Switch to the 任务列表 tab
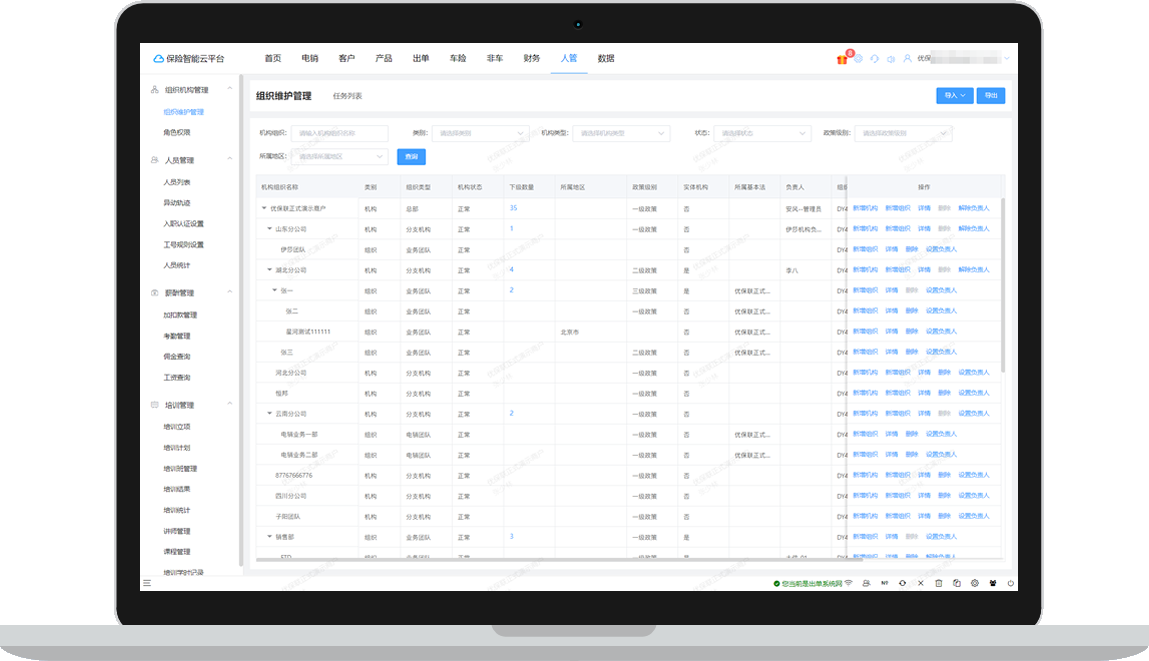The image size is (1149, 661). click(x=347, y=96)
